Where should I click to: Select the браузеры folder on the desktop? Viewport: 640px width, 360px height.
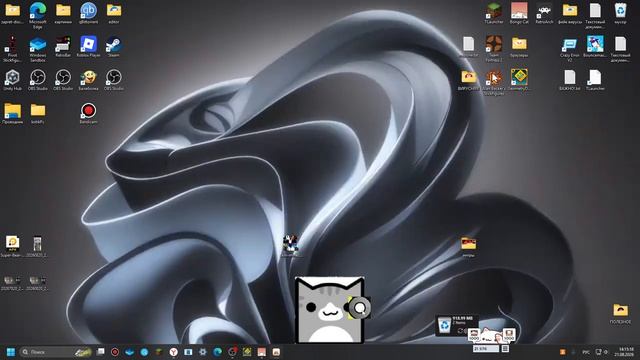pos(519,47)
